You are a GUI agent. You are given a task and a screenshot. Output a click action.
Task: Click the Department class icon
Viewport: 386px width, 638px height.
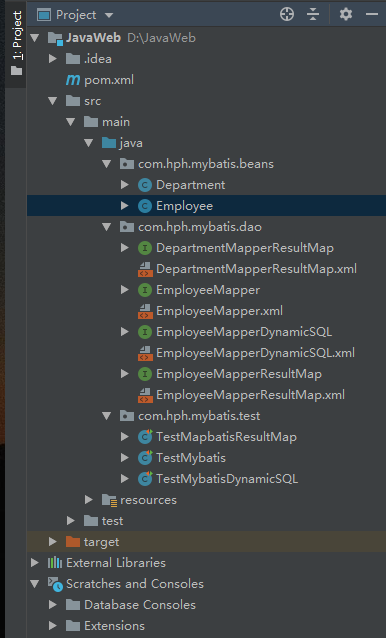tap(145, 185)
